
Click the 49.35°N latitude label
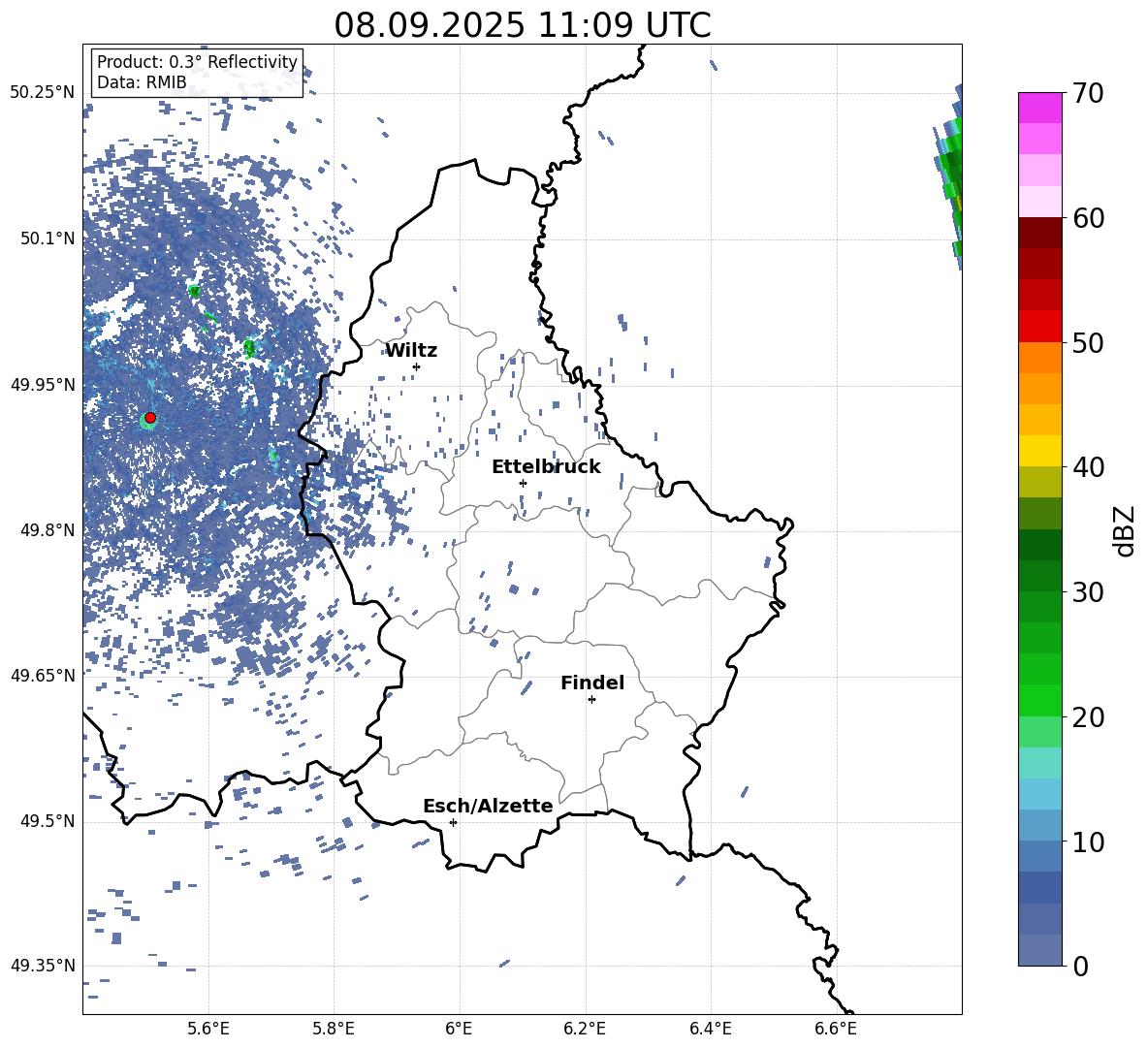[43, 966]
